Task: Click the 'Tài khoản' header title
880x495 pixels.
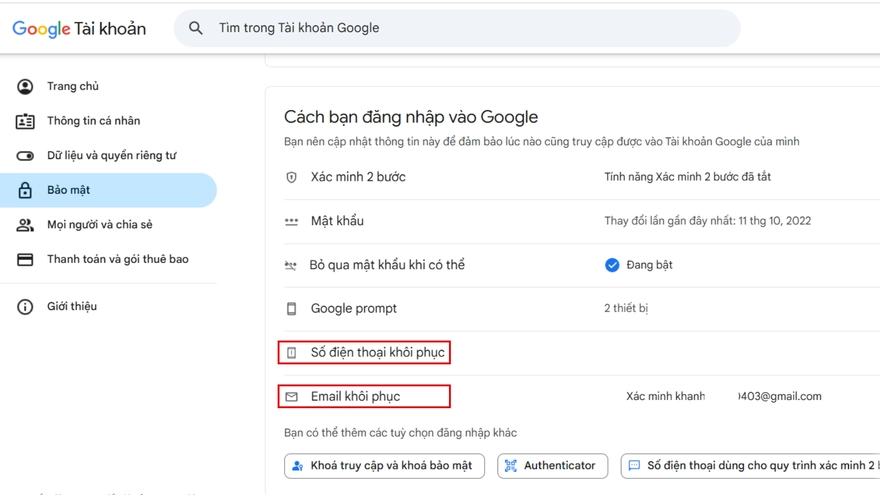Action: click(x=110, y=29)
